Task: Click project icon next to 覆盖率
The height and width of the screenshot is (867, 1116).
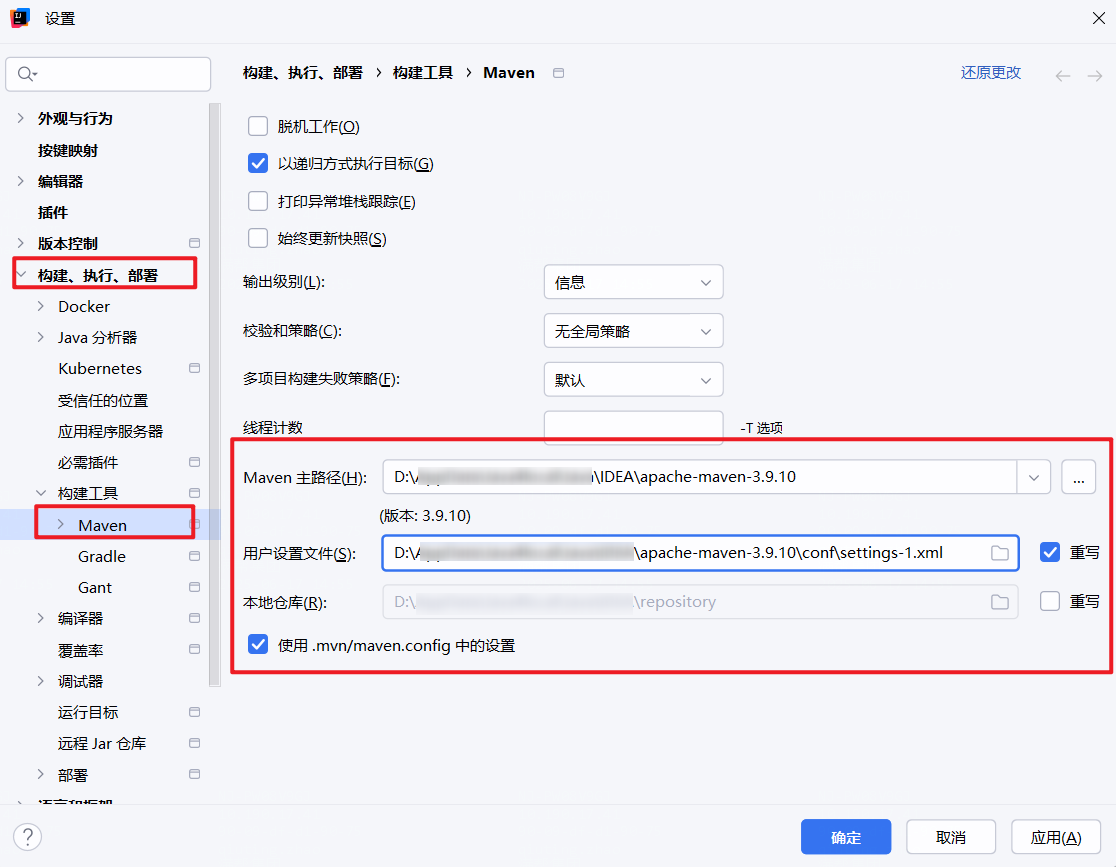Action: tap(194, 649)
